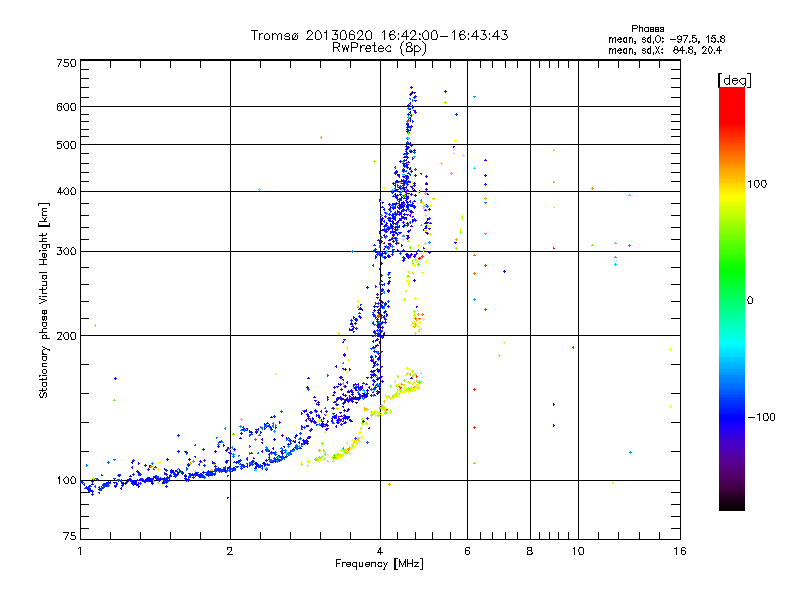
Task: Click the x-axis tick label '1'
Action: click(x=80, y=551)
